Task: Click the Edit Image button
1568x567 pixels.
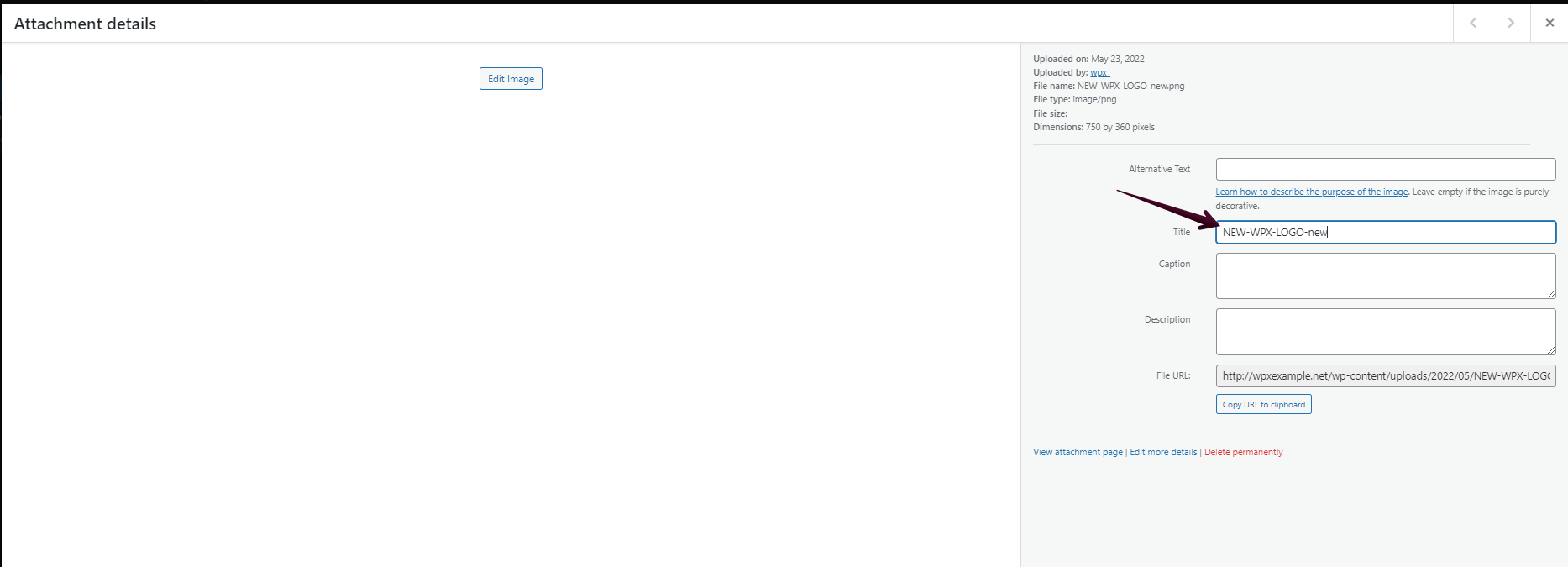Action: [x=511, y=79]
